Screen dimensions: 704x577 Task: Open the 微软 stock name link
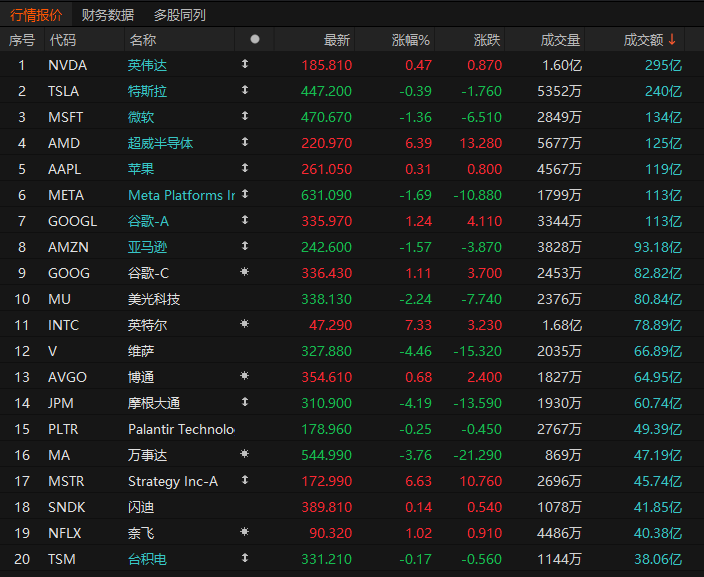click(x=141, y=118)
